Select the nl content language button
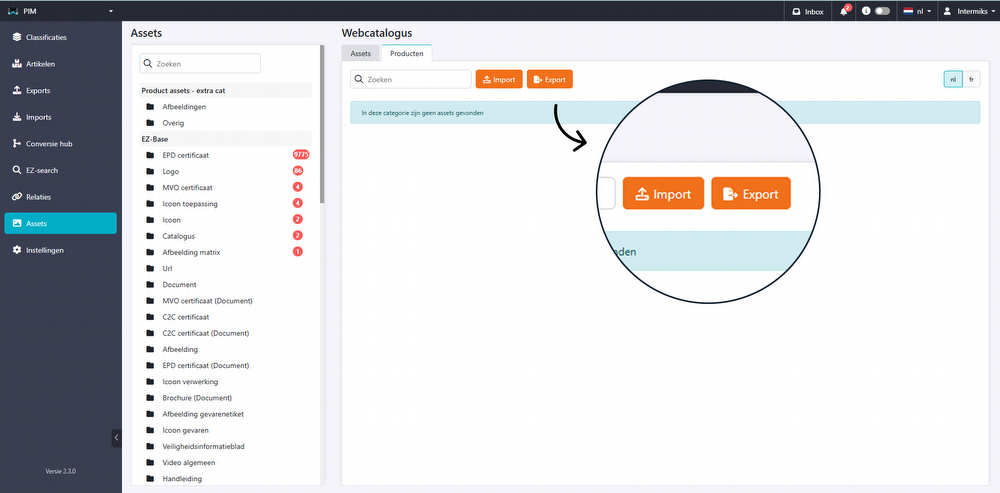Viewport: 1000px width, 493px height. click(x=953, y=79)
